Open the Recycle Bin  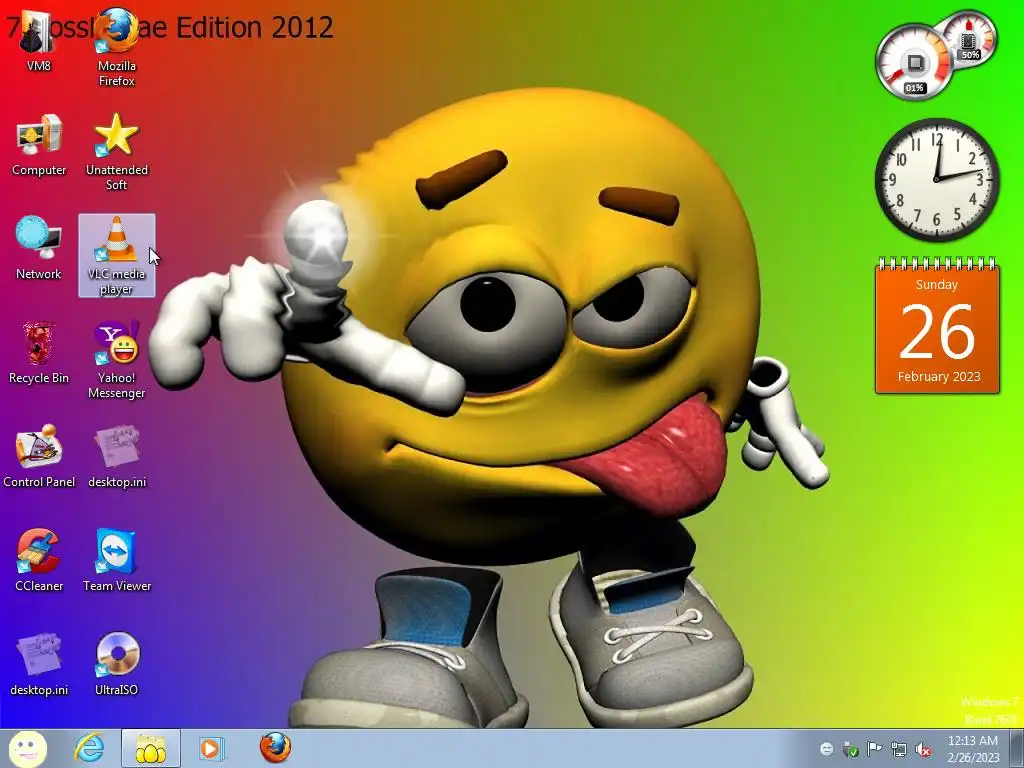[x=39, y=353]
